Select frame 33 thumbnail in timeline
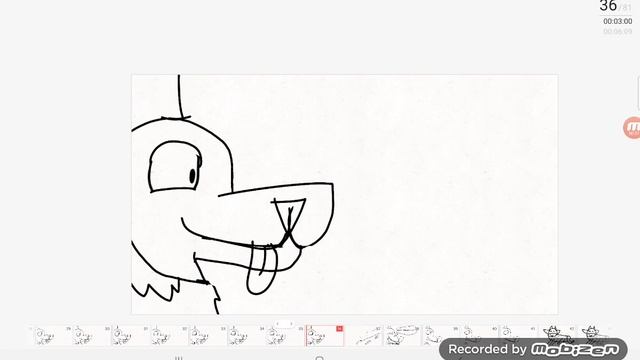 207,336
